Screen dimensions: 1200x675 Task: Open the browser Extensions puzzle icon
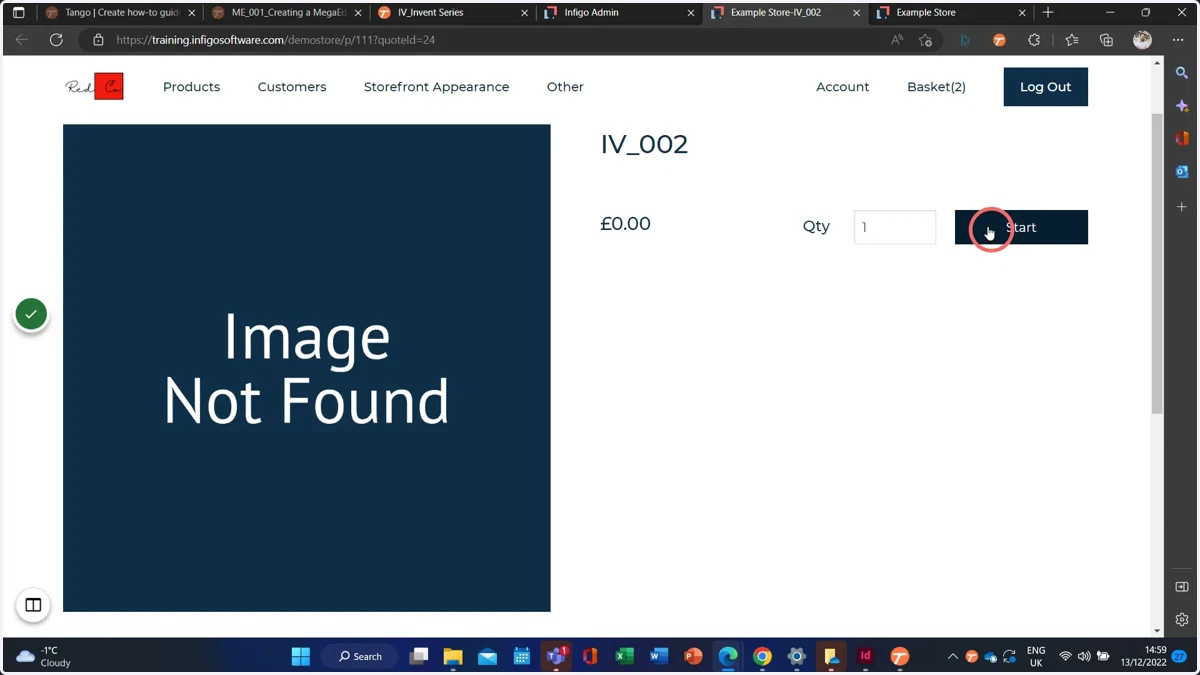(x=1034, y=40)
